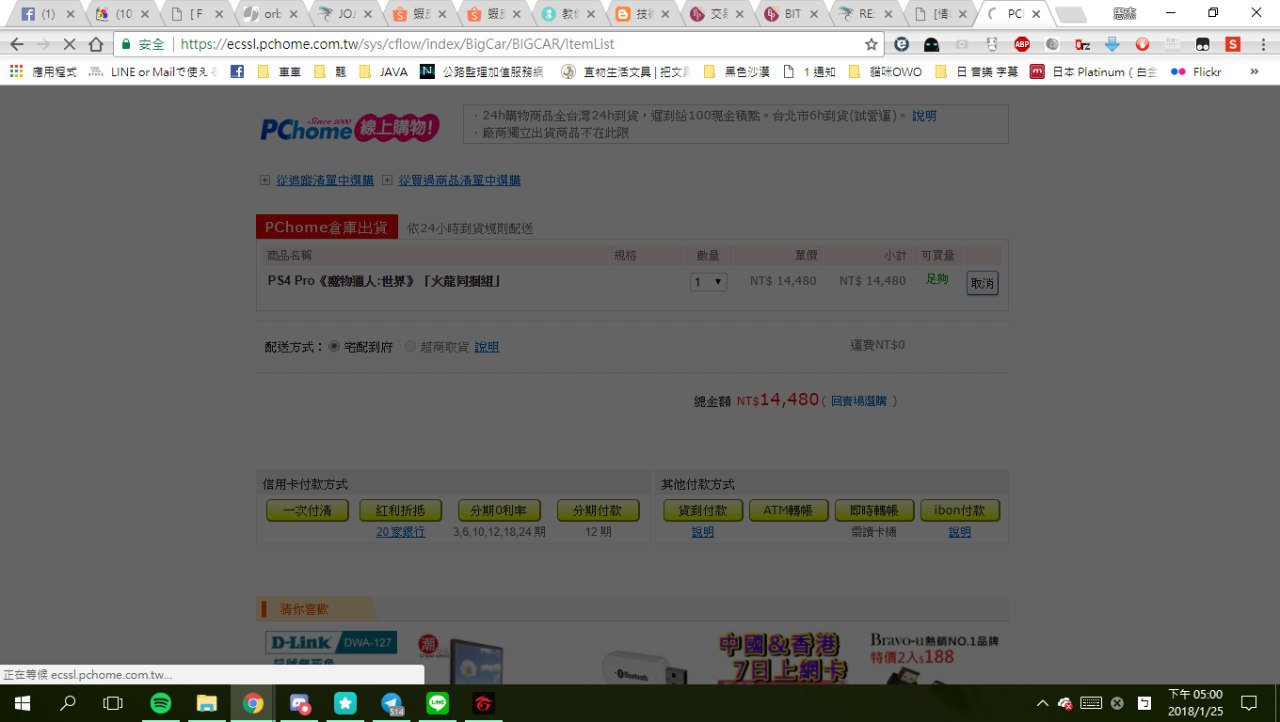This screenshot has height=722, width=1280.
Task: Open the AdBlock Plus extension icon
Action: [1022, 44]
